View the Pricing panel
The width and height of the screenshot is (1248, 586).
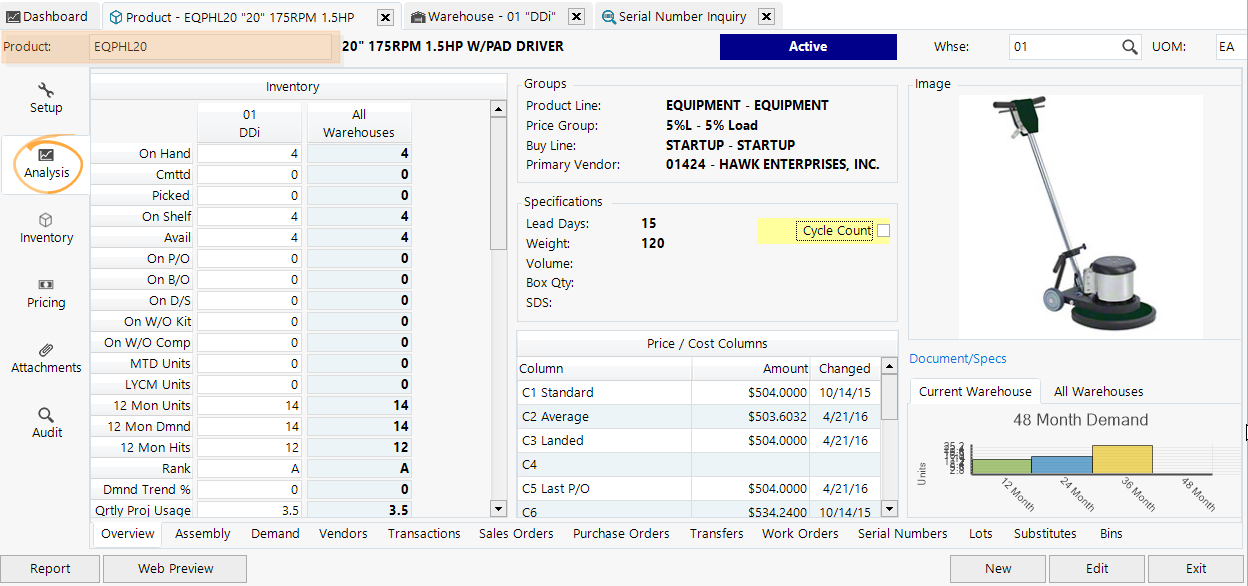45,294
